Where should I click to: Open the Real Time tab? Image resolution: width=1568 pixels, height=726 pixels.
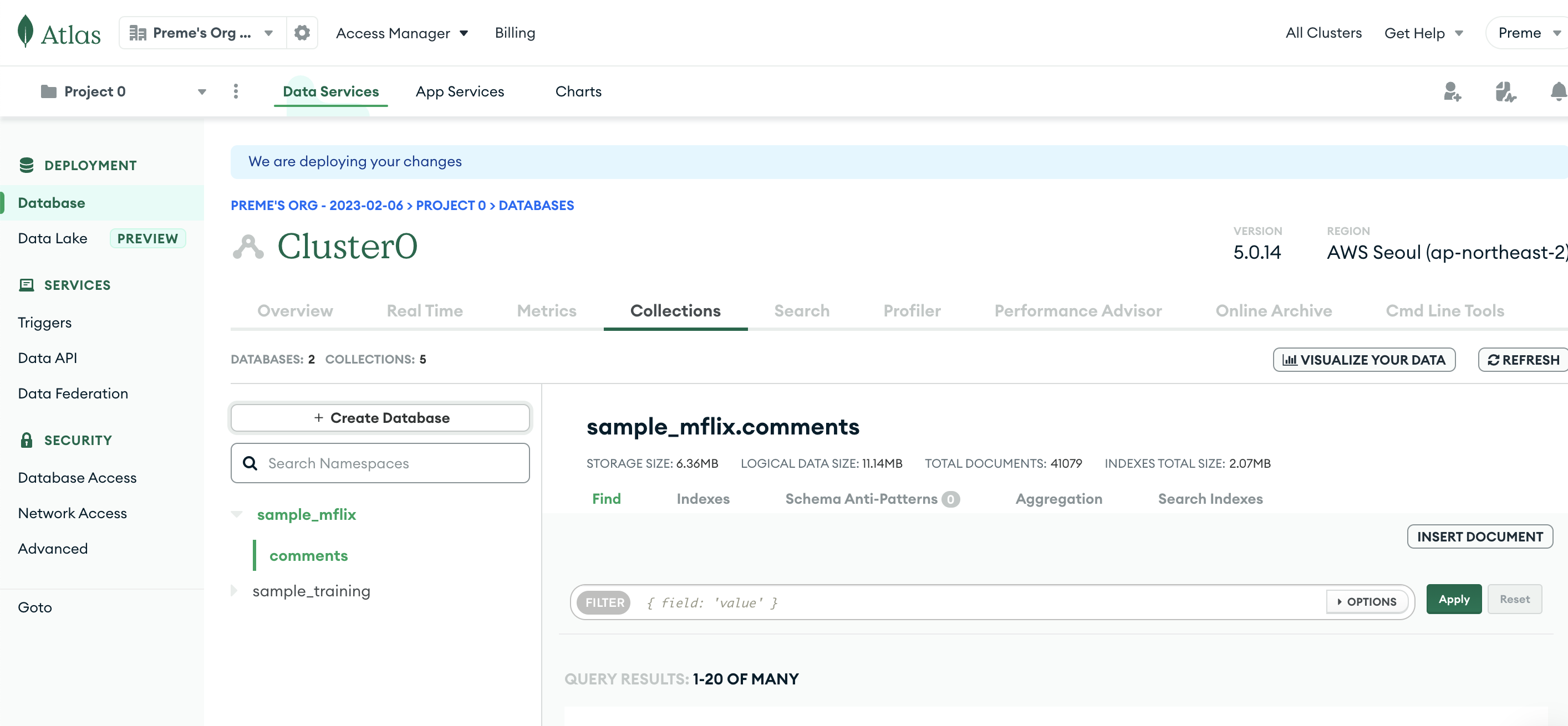click(425, 311)
